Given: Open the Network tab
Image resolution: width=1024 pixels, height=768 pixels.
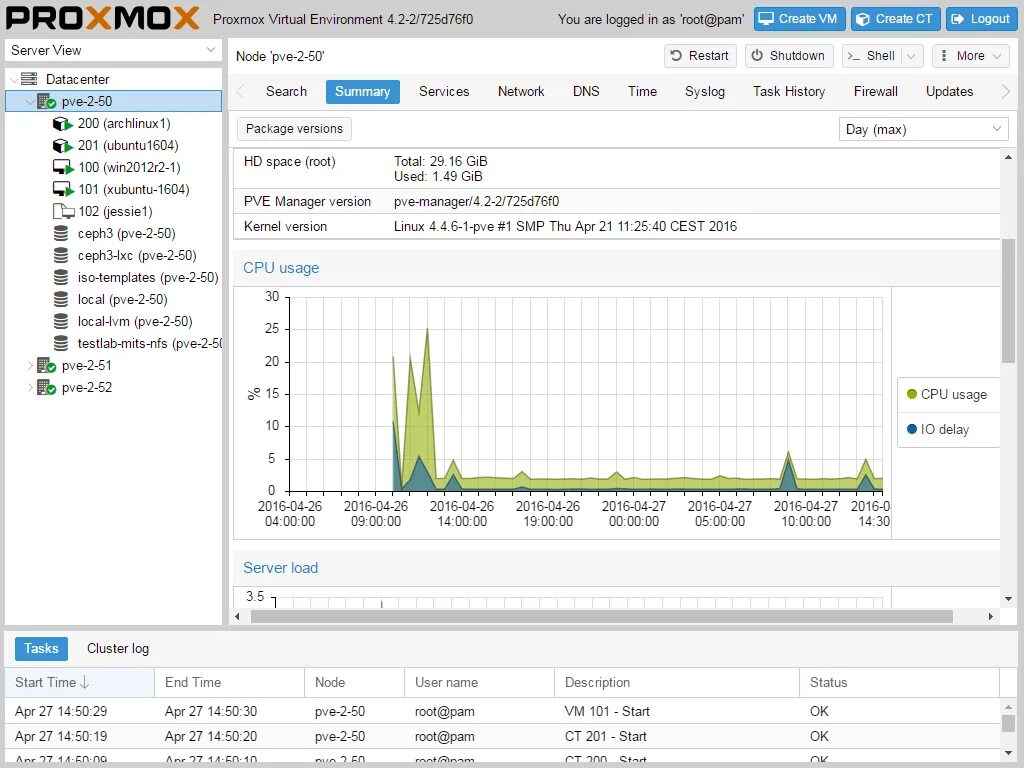Looking at the screenshot, I should click(x=521, y=91).
